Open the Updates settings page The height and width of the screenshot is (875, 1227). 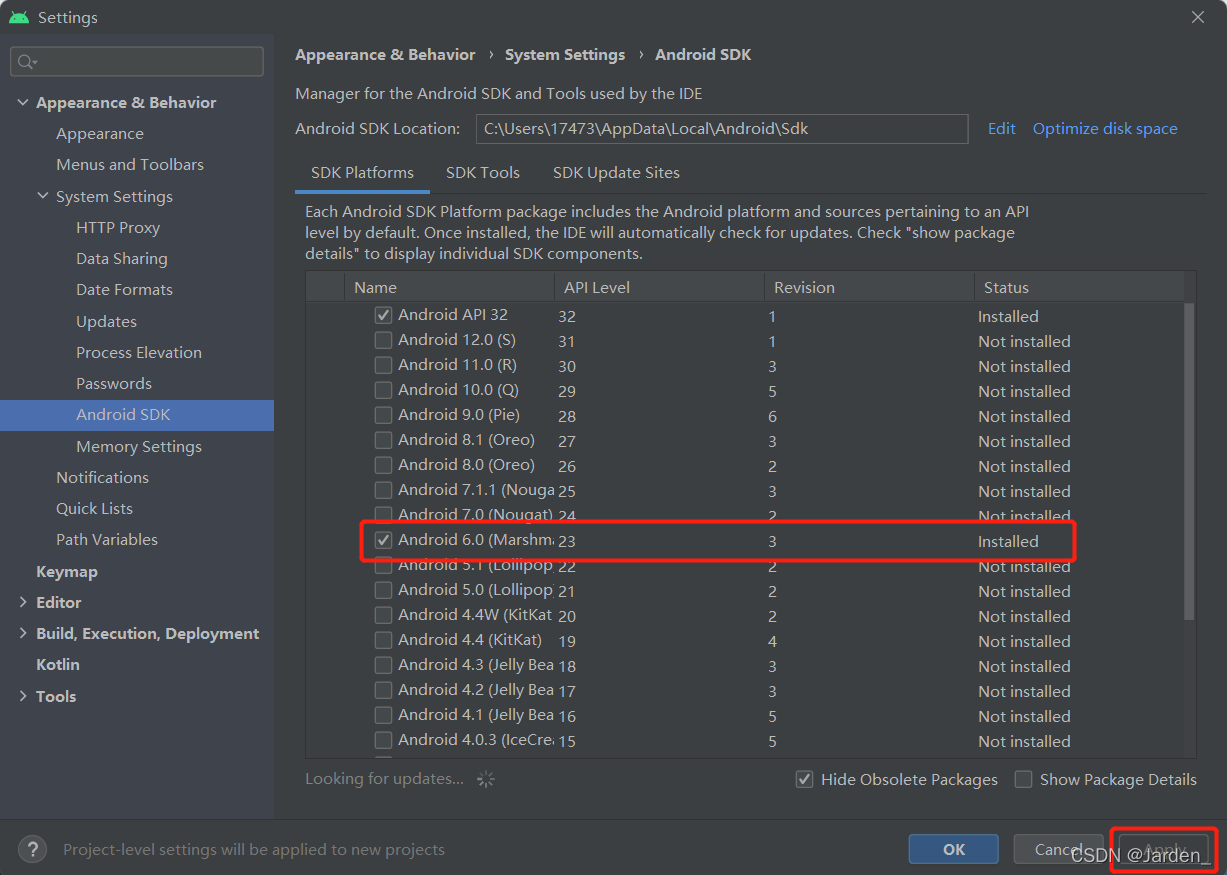coord(106,321)
